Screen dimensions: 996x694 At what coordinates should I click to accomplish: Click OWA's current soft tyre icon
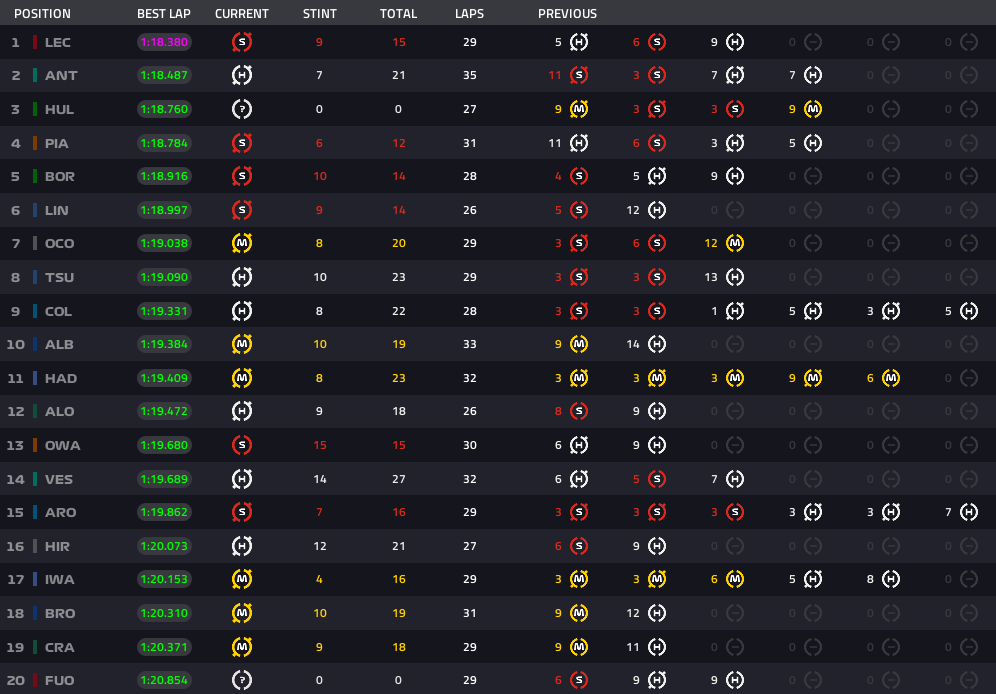coord(242,445)
